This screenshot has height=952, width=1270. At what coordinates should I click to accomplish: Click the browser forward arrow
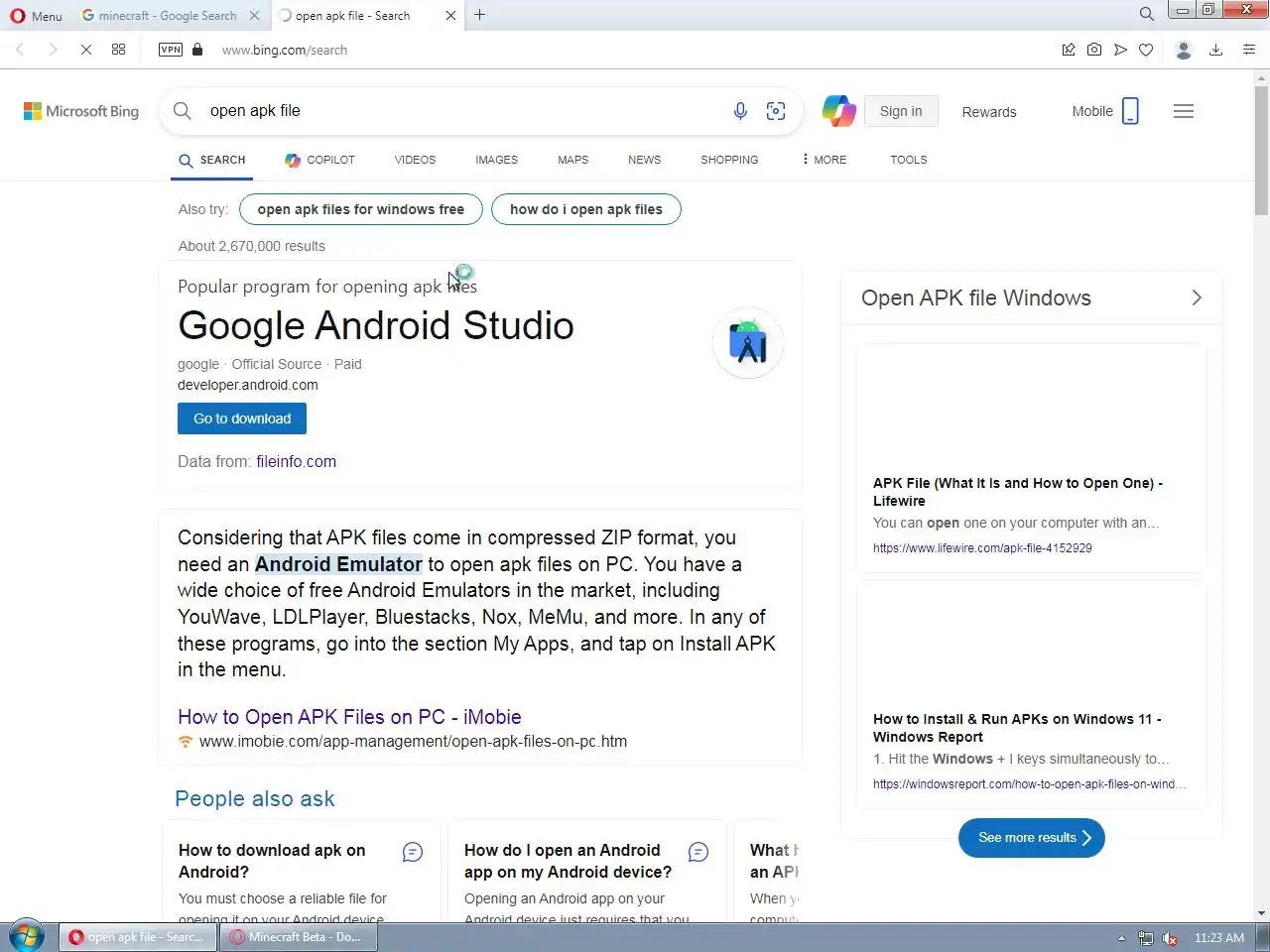click(53, 50)
